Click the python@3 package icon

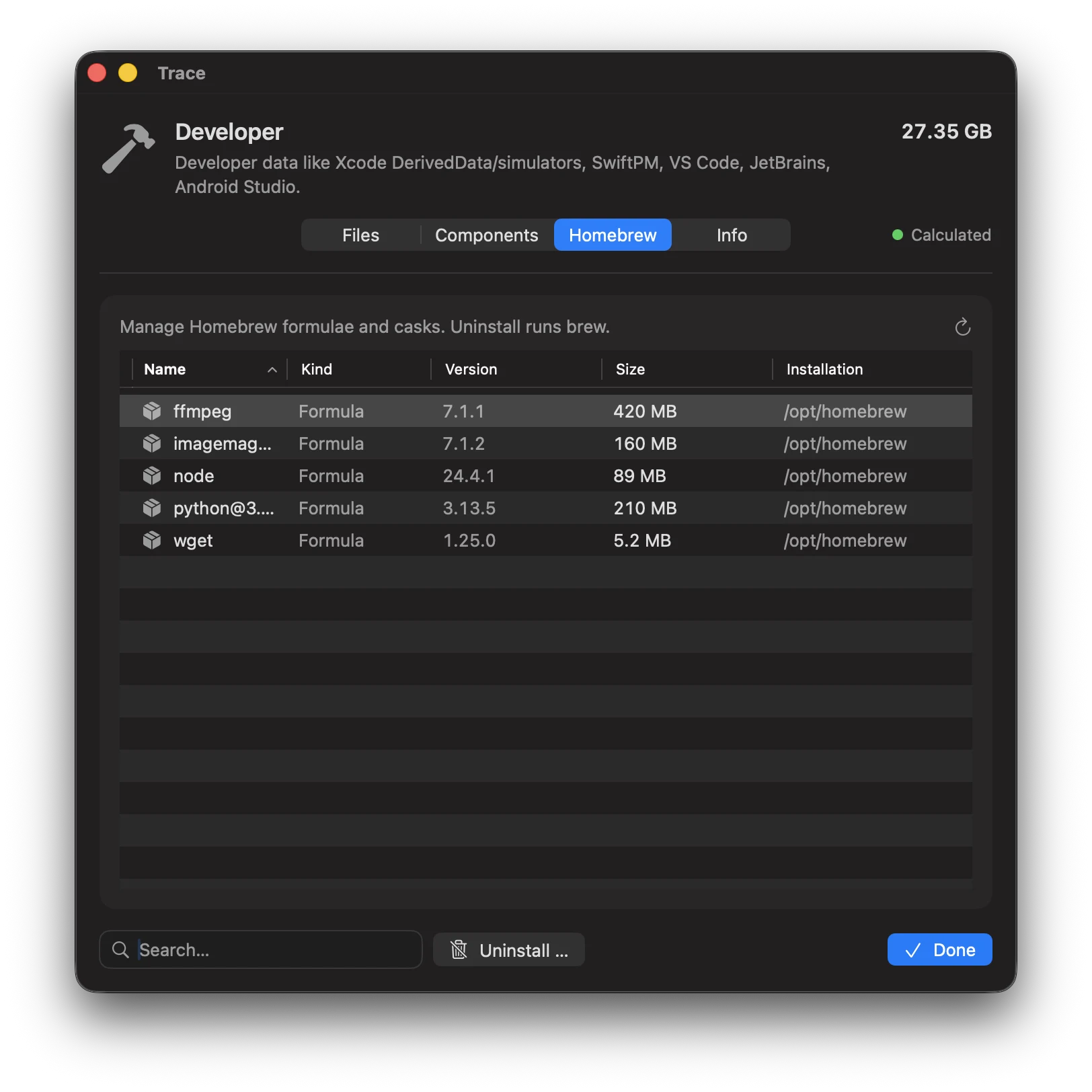[152, 508]
